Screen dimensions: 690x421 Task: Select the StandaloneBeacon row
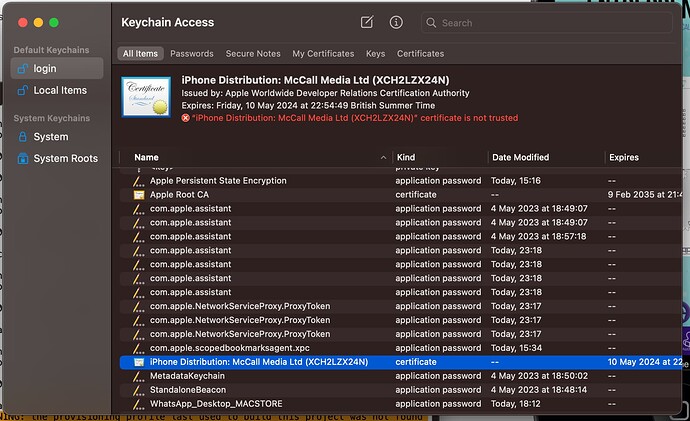(x=400, y=390)
